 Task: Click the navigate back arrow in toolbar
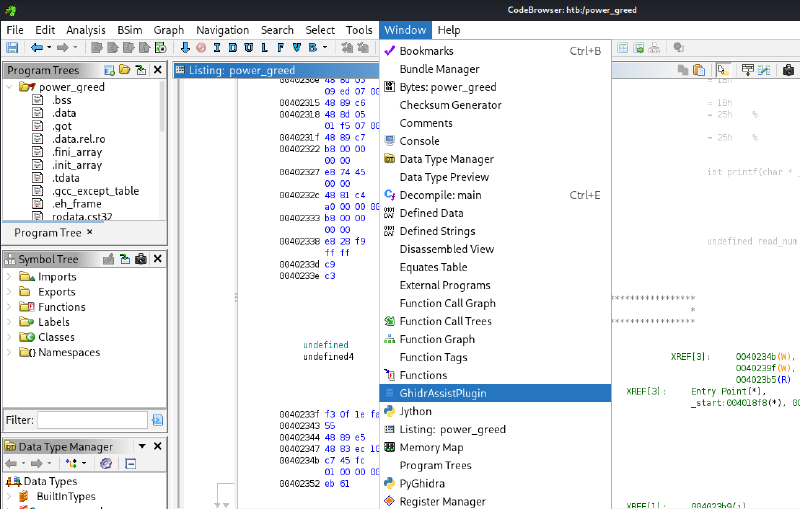pyautogui.click(x=37, y=48)
